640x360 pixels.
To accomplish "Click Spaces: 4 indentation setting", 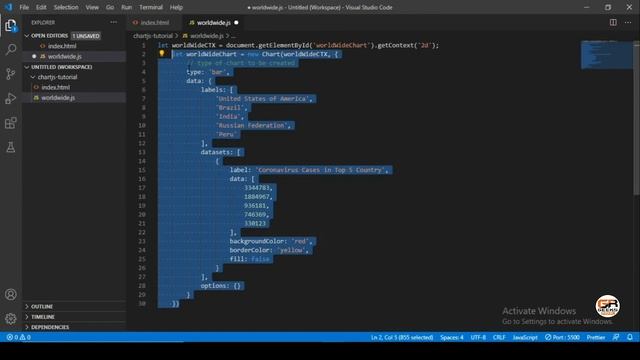I will [x=451, y=337].
